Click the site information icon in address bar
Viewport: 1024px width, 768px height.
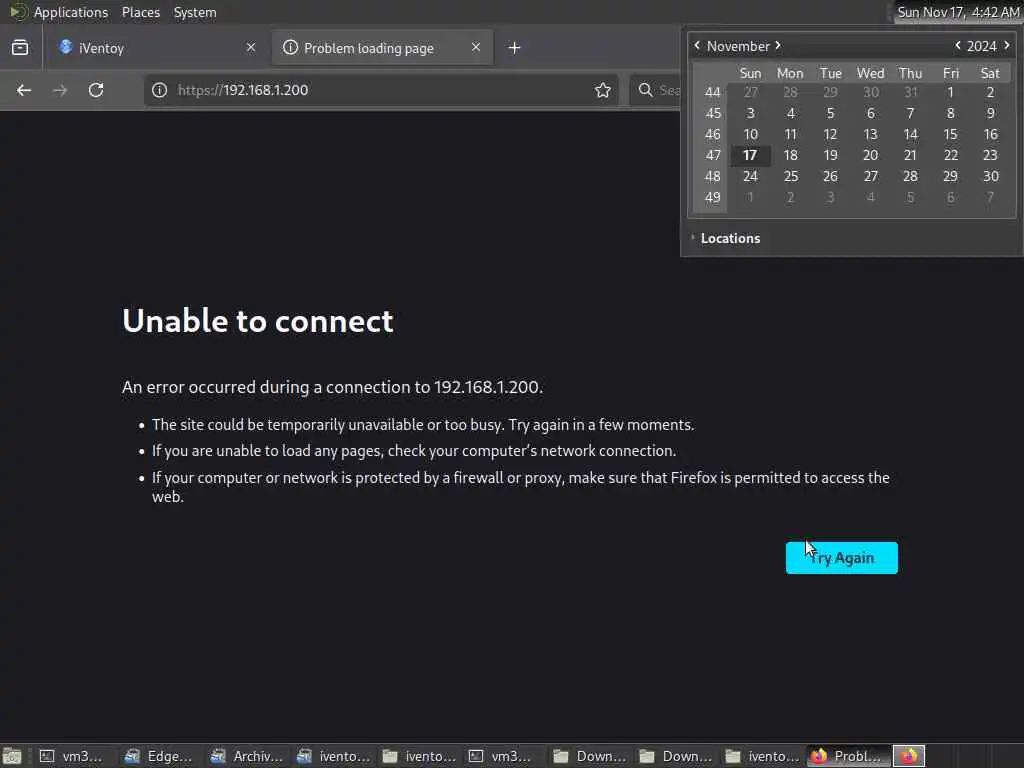click(159, 90)
